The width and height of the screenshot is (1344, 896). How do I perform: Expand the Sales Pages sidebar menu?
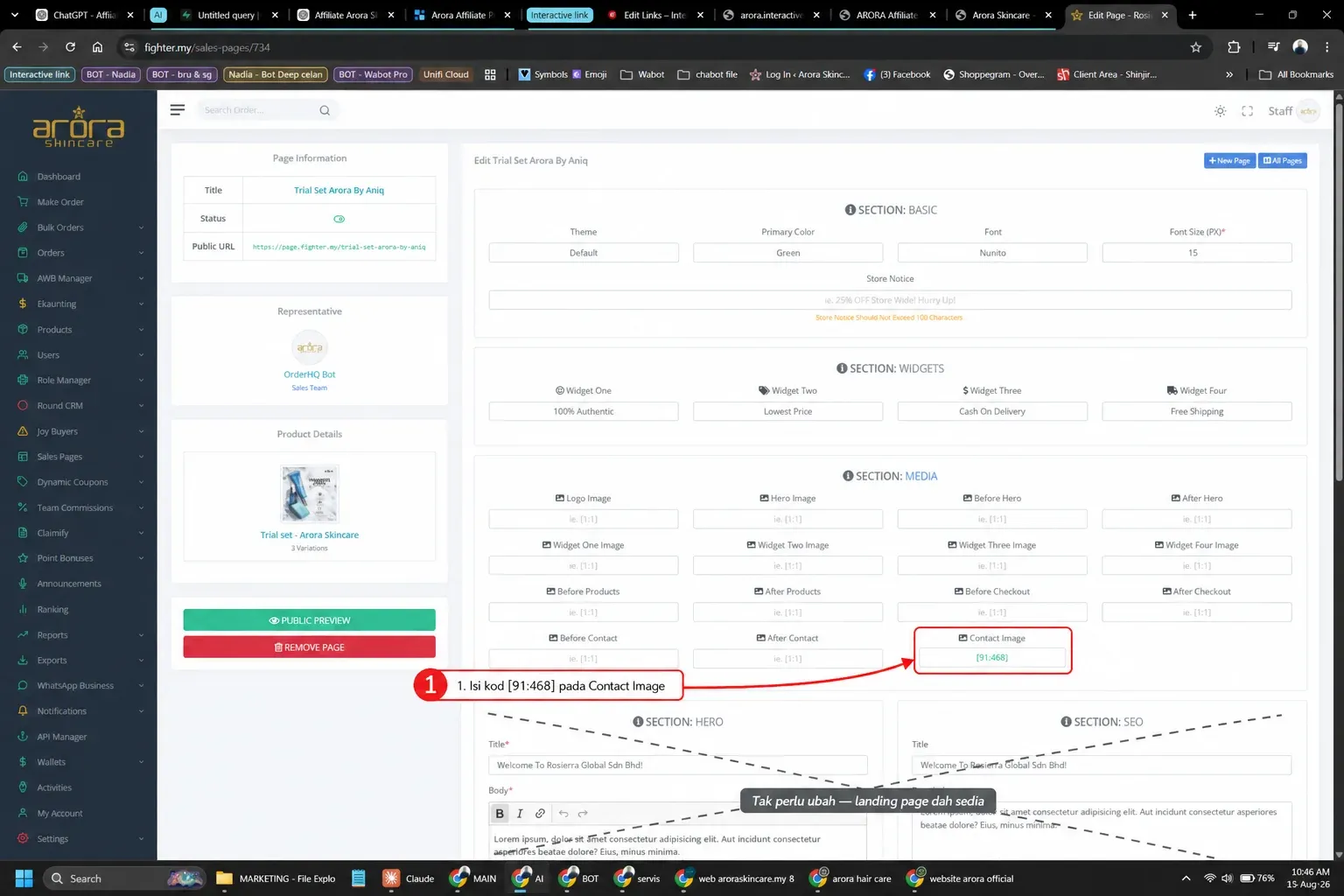pos(80,457)
